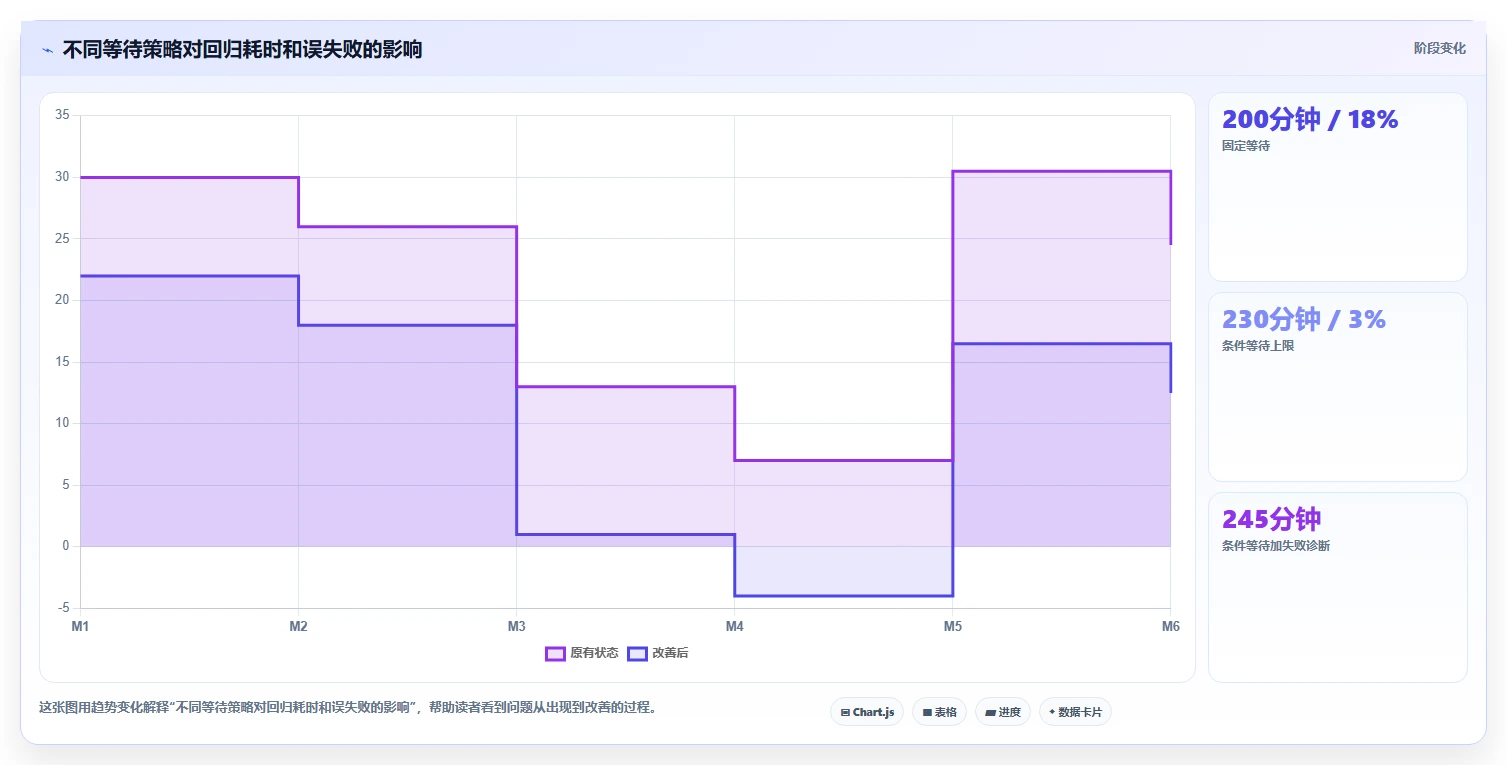The image size is (1507, 765).
Task: Select the 245分钟 data card value
Action: (x=1272, y=519)
